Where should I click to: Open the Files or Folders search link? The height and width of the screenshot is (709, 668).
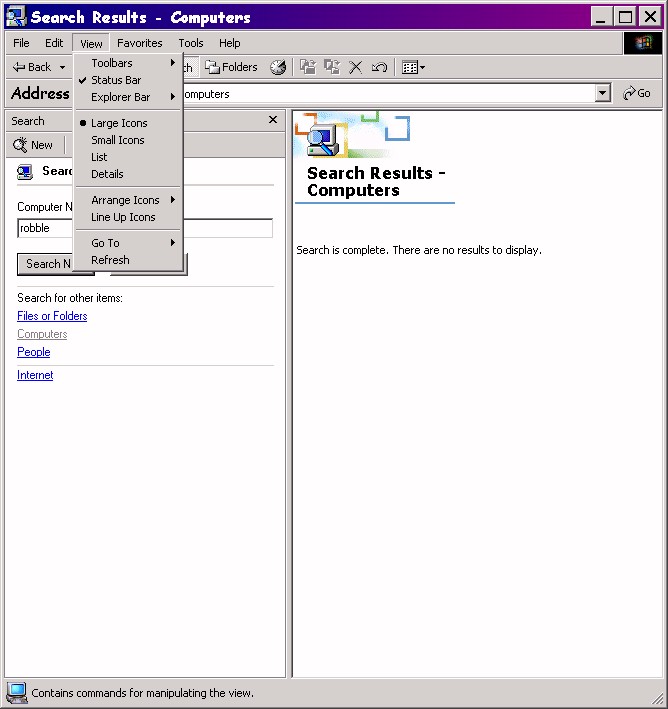pyautogui.click(x=52, y=316)
